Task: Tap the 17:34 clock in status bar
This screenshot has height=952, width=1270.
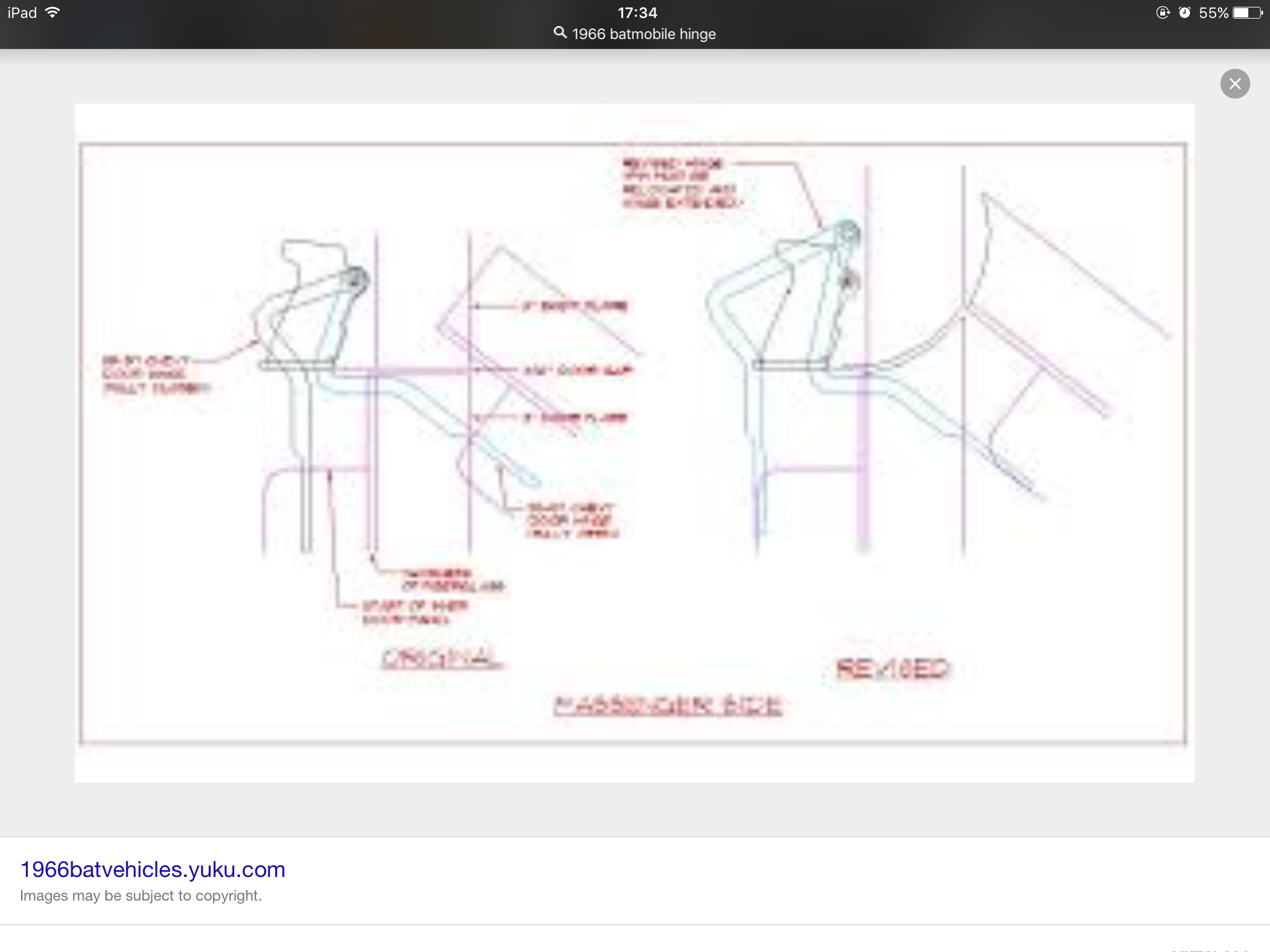Action: 637,12
